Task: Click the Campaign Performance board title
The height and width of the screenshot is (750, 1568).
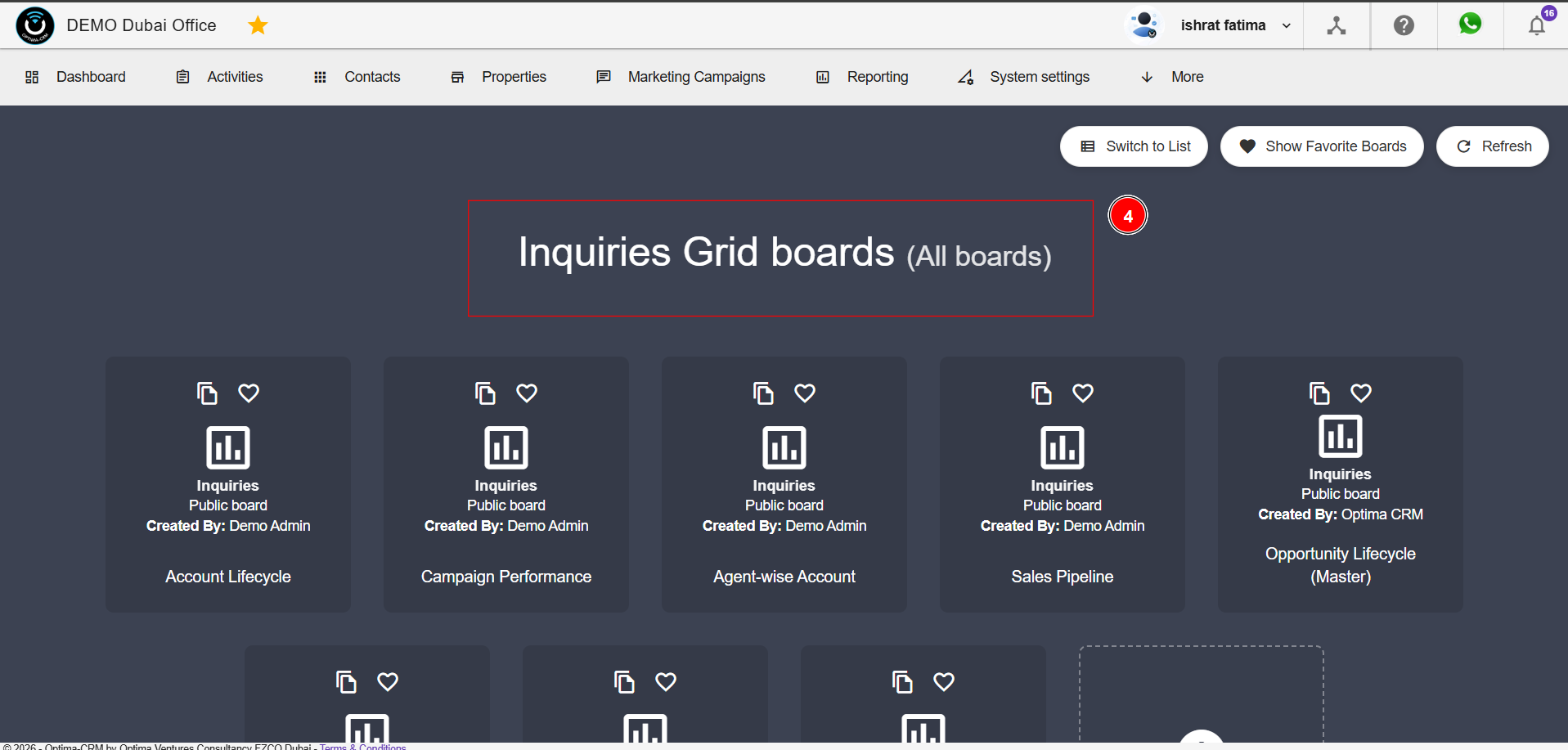Action: coord(506,577)
